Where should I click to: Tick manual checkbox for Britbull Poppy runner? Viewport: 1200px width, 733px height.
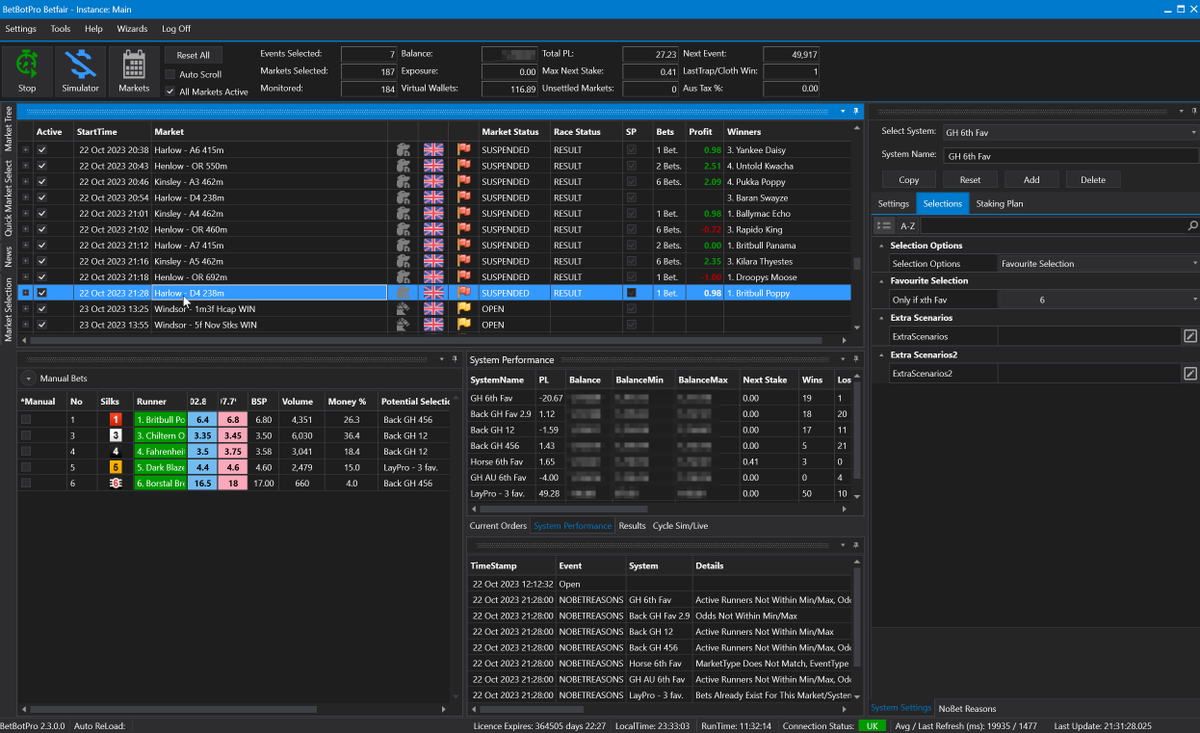pyautogui.click(x=26, y=420)
